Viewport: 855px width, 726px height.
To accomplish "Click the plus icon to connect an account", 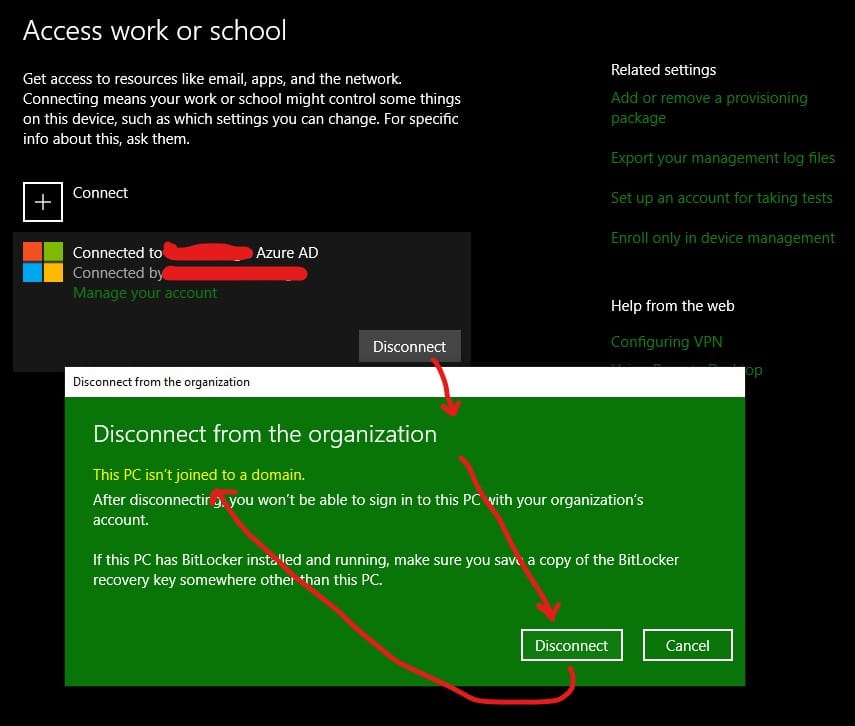I will click(x=43, y=201).
